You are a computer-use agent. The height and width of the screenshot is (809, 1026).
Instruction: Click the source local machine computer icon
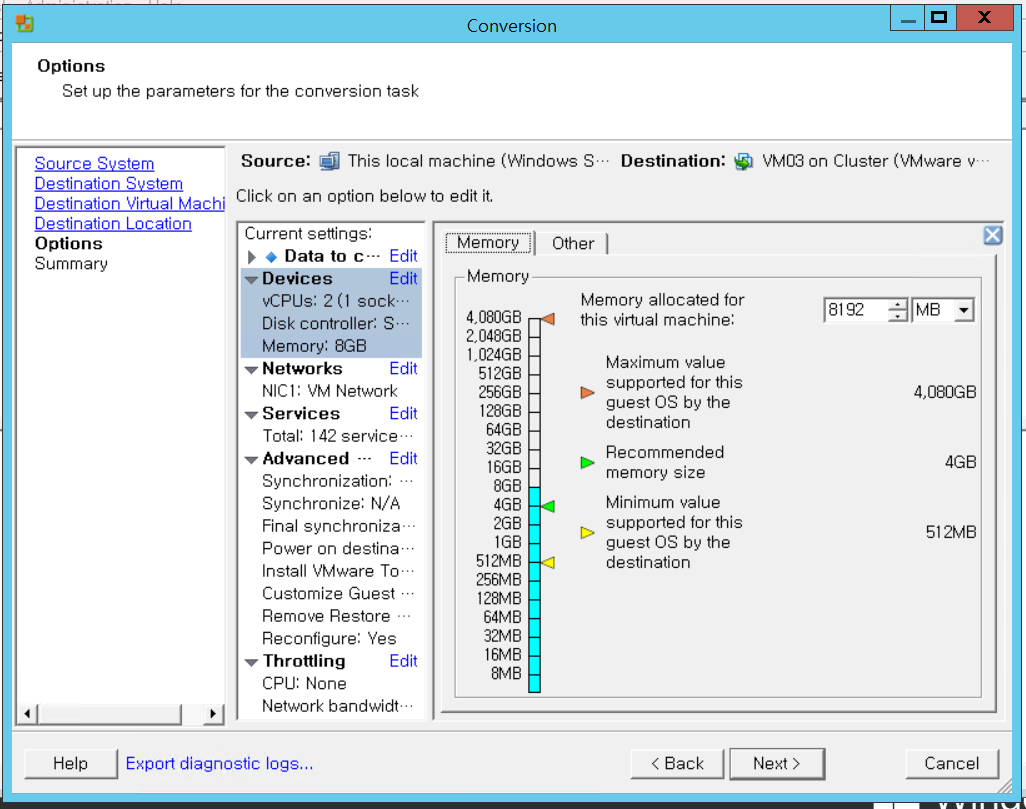point(329,161)
